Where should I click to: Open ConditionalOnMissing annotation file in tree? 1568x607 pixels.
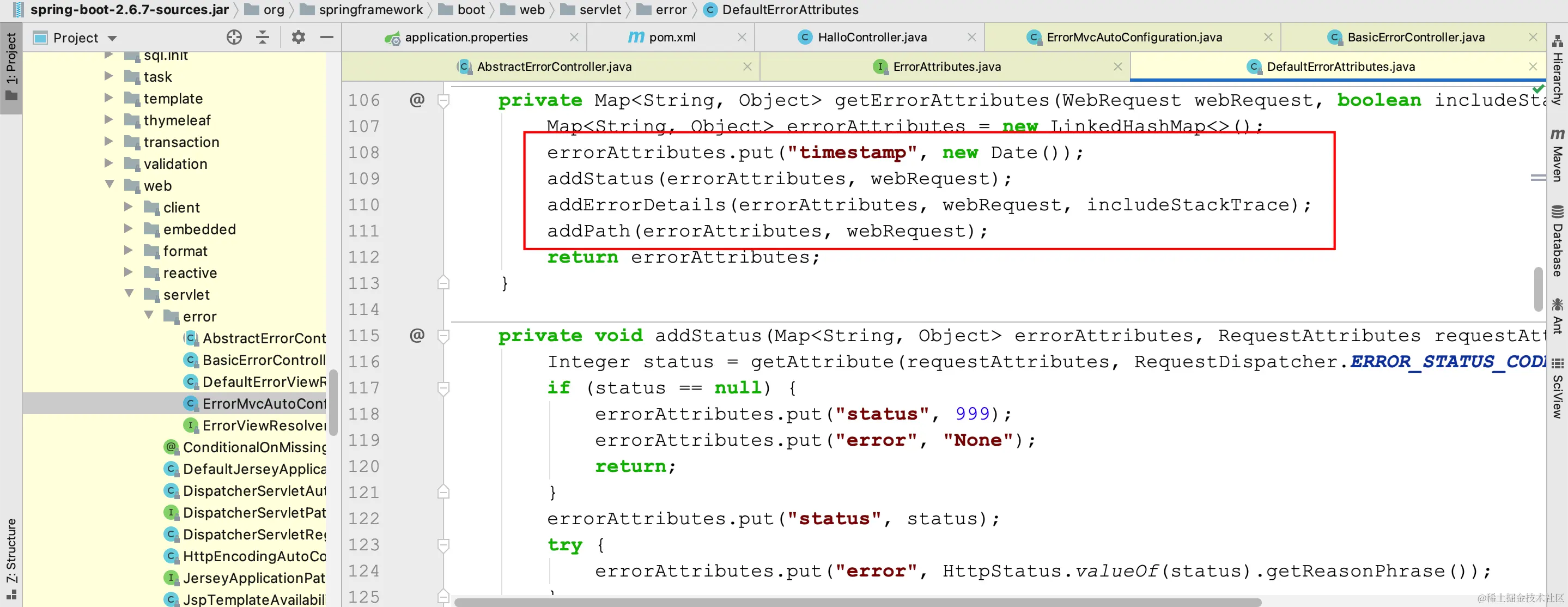245,447
